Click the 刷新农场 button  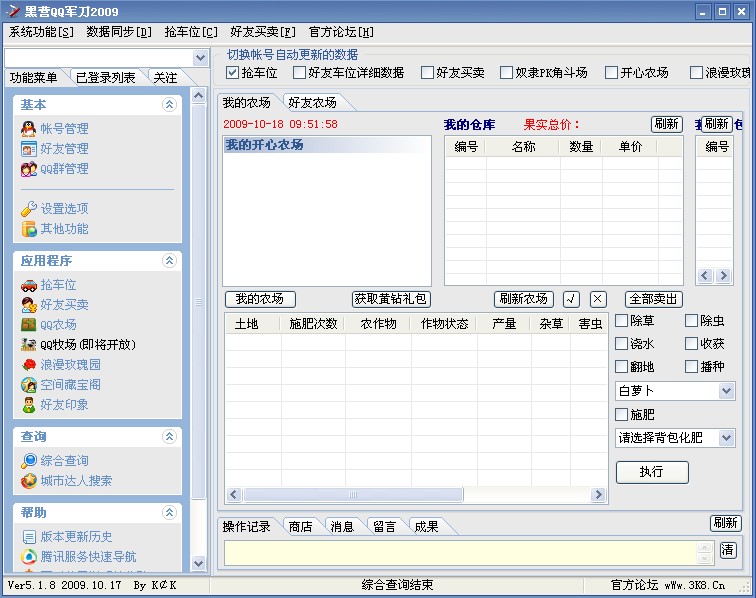point(524,299)
